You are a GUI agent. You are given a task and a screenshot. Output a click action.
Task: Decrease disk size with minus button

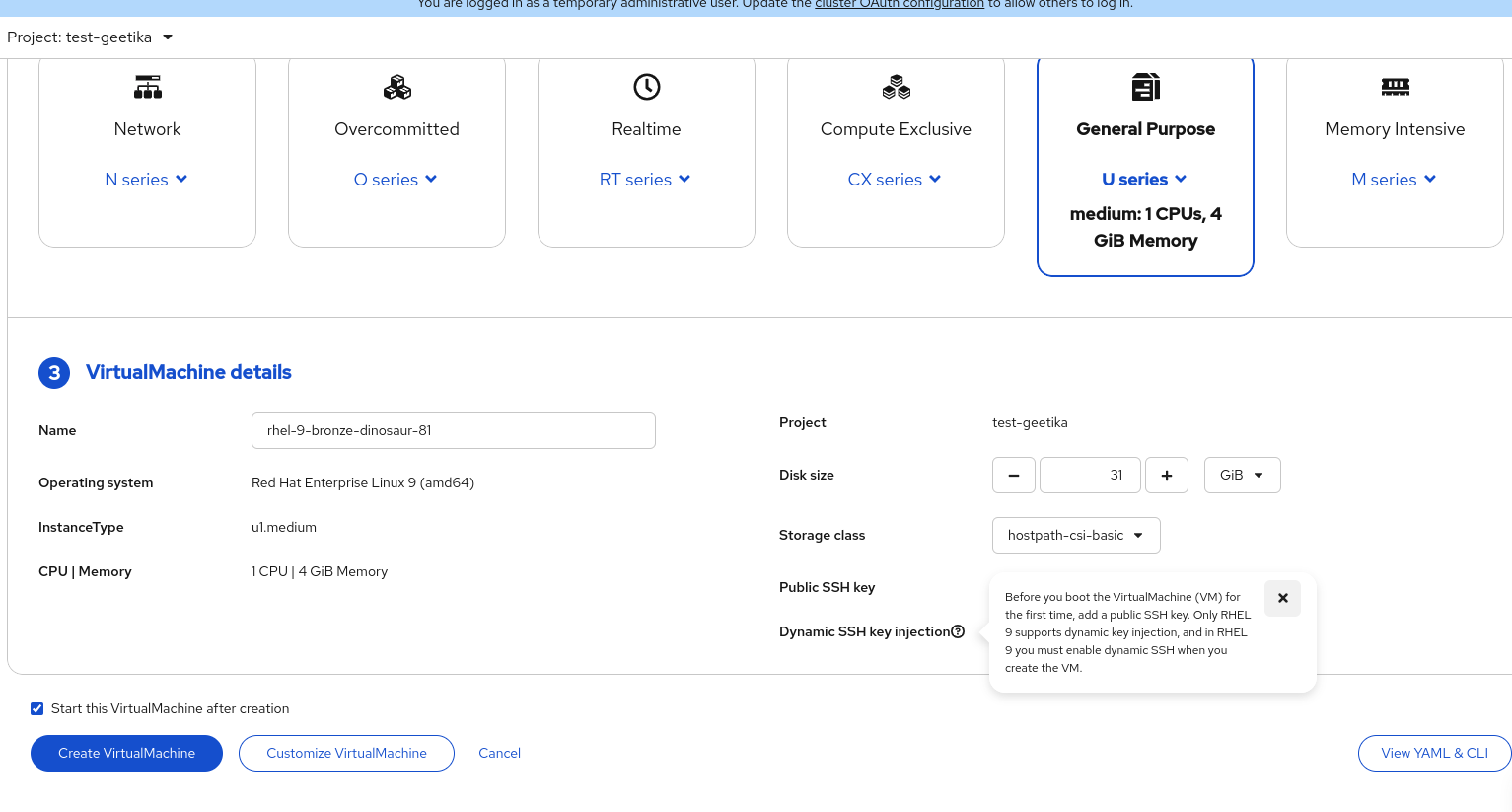tap(1013, 475)
